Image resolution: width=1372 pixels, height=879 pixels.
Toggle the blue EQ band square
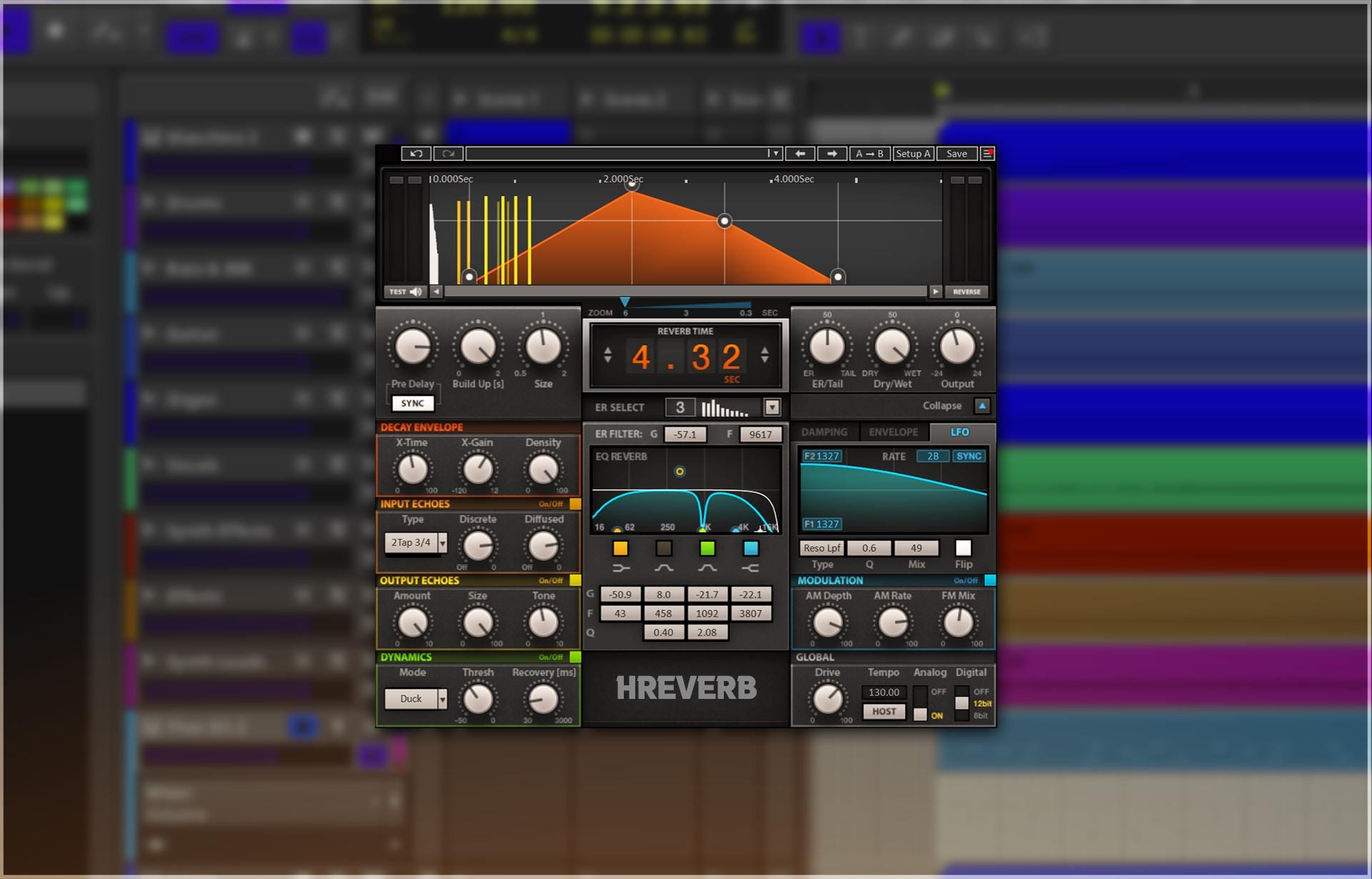750,548
